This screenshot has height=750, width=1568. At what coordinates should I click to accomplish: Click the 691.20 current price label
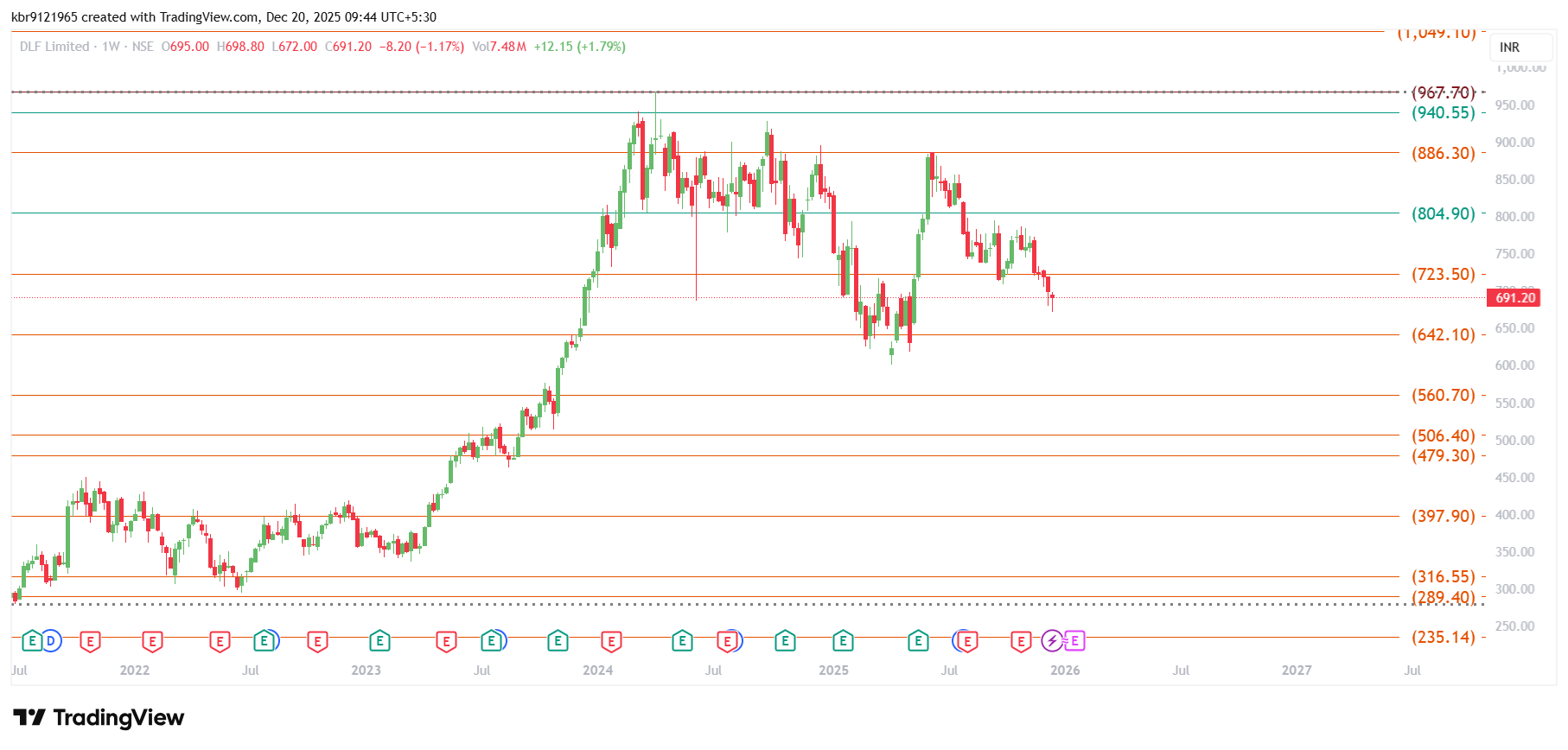pyautogui.click(x=1515, y=298)
